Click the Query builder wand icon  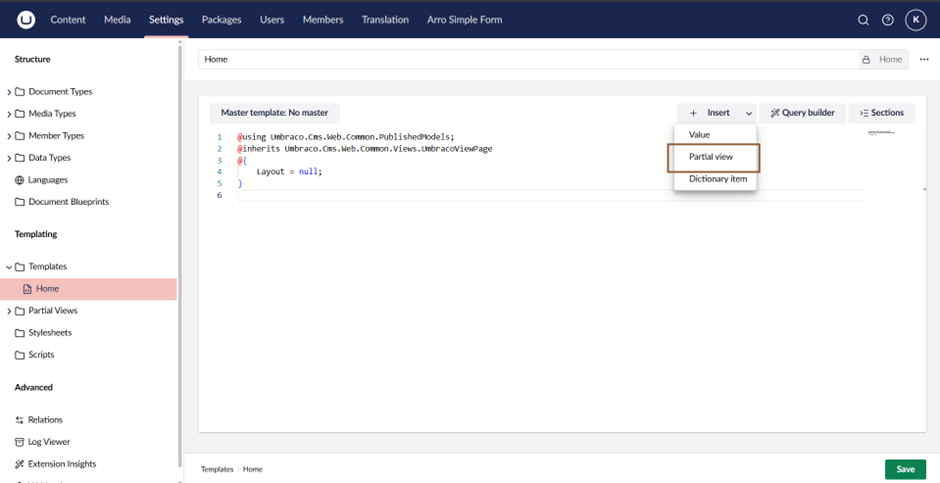pos(775,113)
